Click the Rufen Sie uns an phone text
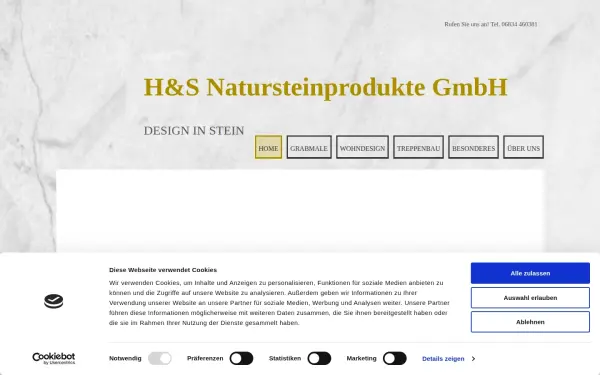Viewport: 600px width, 375px height. pos(491,24)
